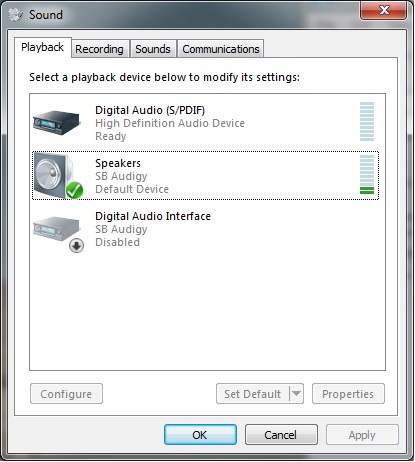Confirm with the OK button
This screenshot has width=415, height=462.
coord(200,435)
